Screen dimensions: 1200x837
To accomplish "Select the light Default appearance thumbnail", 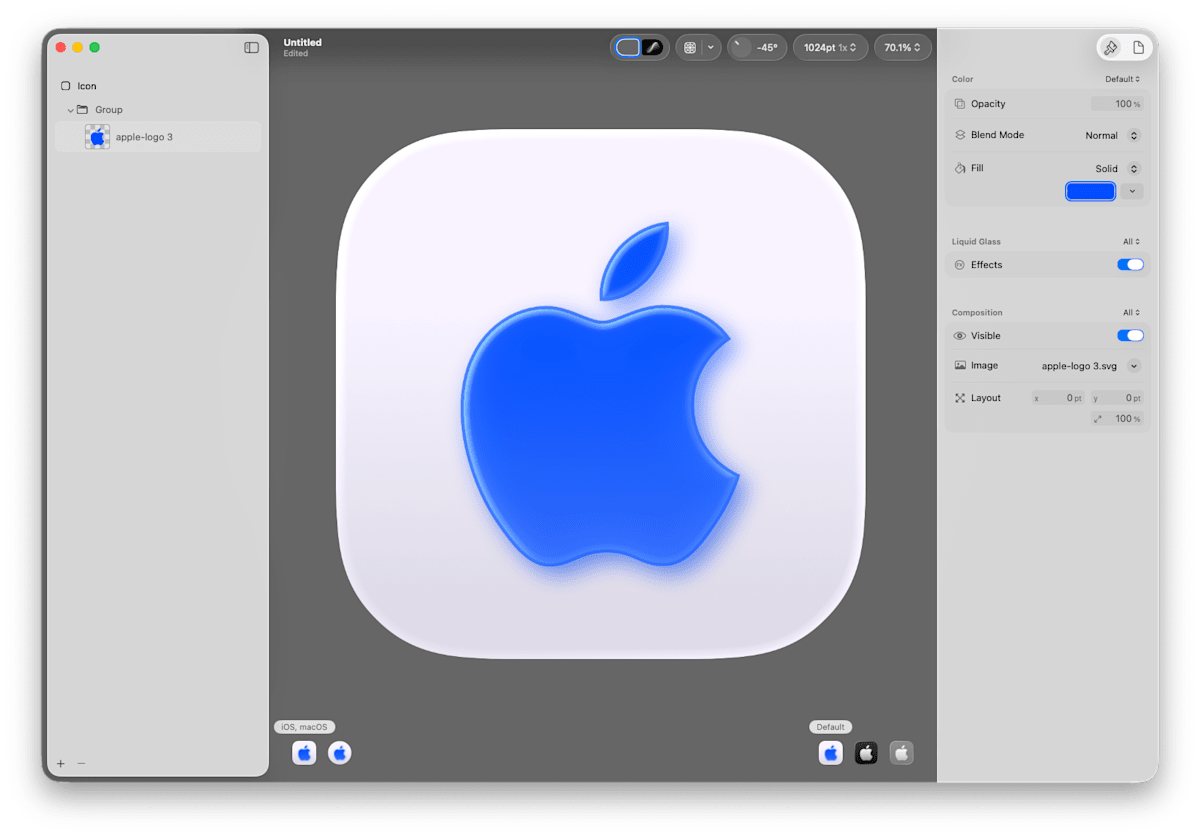I will click(x=831, y=753).
